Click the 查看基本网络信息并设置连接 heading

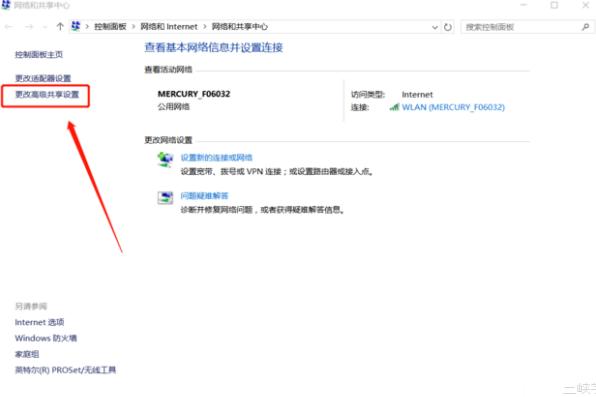pyautogui.click(x=213, y=48)
